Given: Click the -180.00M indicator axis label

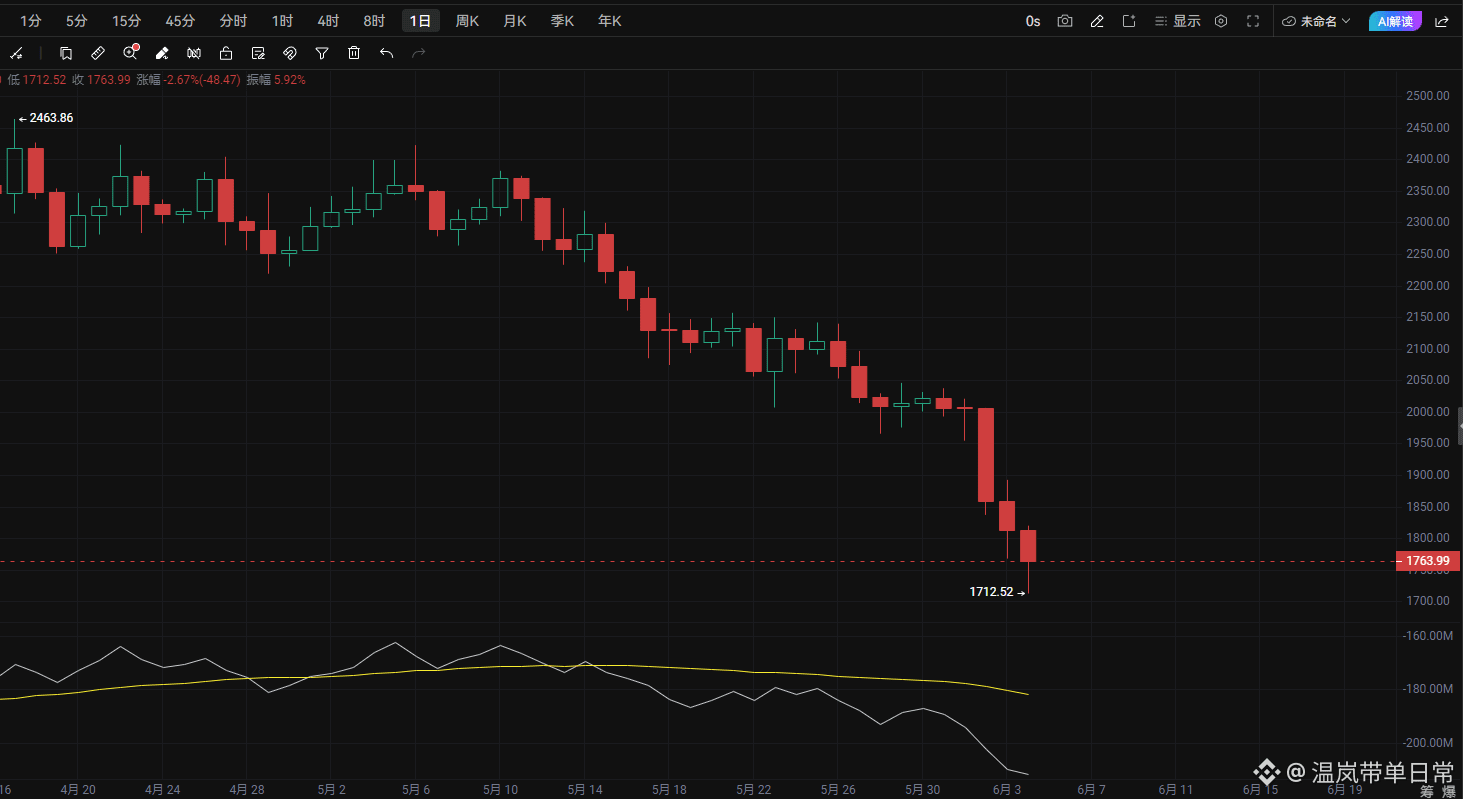Looking at the screenshot, I should pos(1427,689).
